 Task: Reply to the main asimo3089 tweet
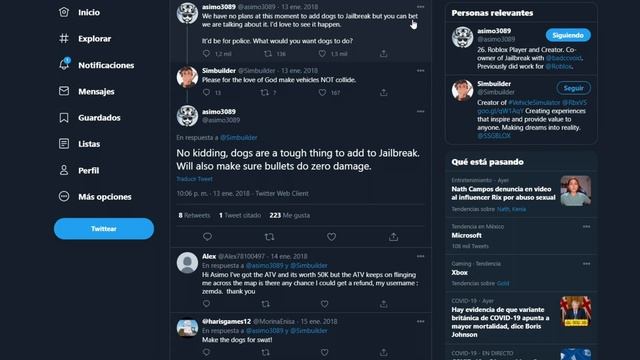pyautogui.click(x=207, y=237)
